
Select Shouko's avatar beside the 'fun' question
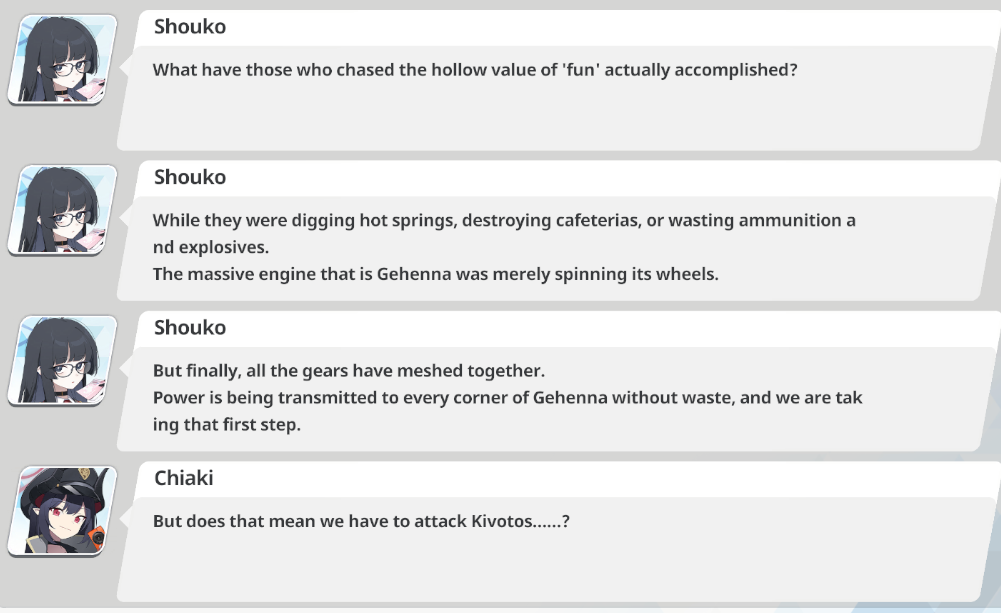click(63, 59)
